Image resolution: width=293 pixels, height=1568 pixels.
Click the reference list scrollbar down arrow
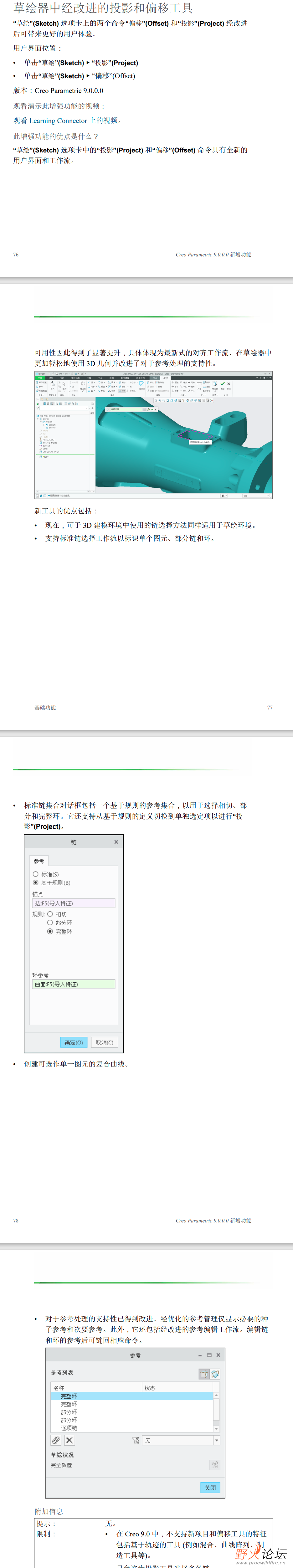(x=216, y=1429)
